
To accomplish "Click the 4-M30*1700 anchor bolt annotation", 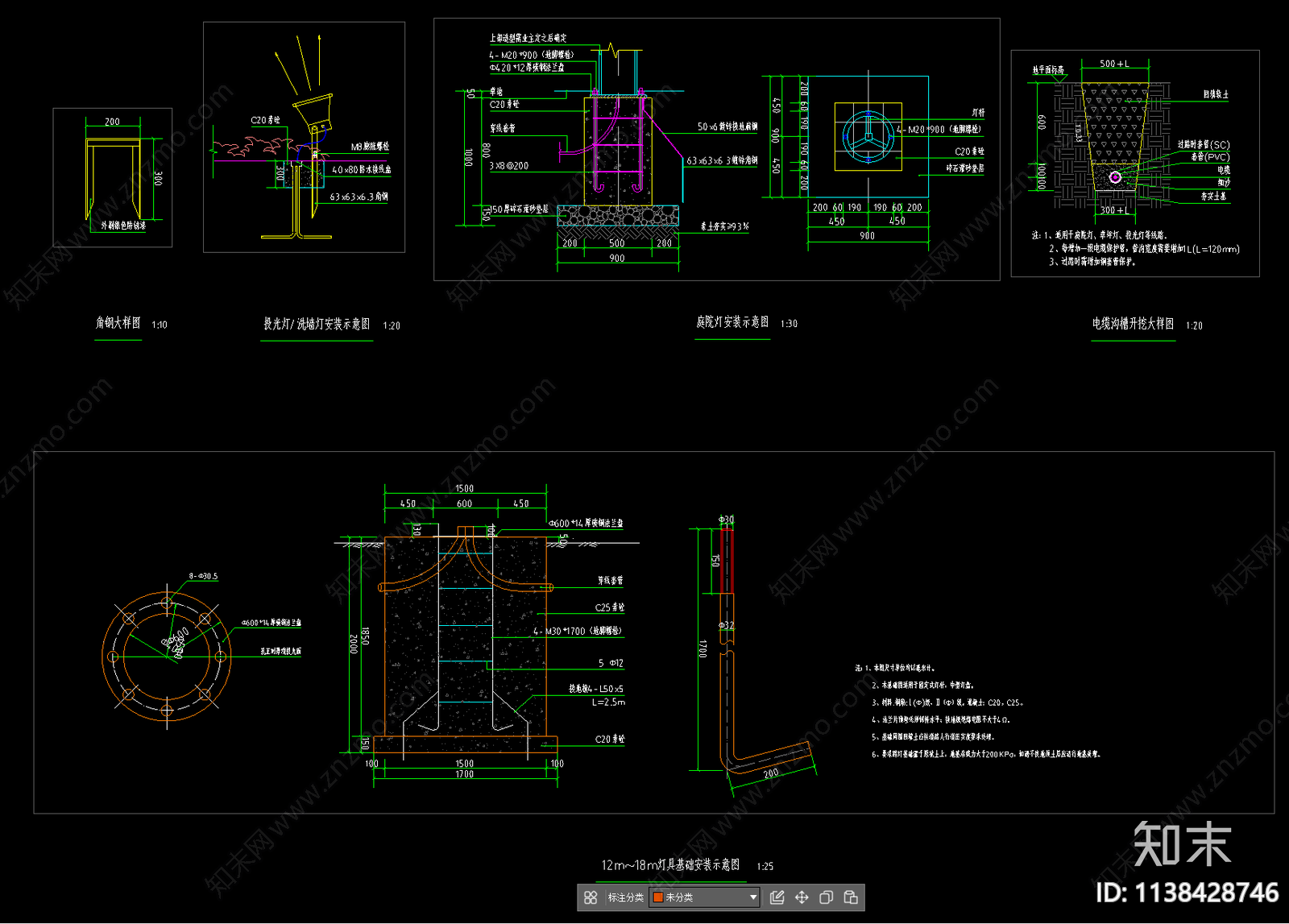I will click(578, 632).
